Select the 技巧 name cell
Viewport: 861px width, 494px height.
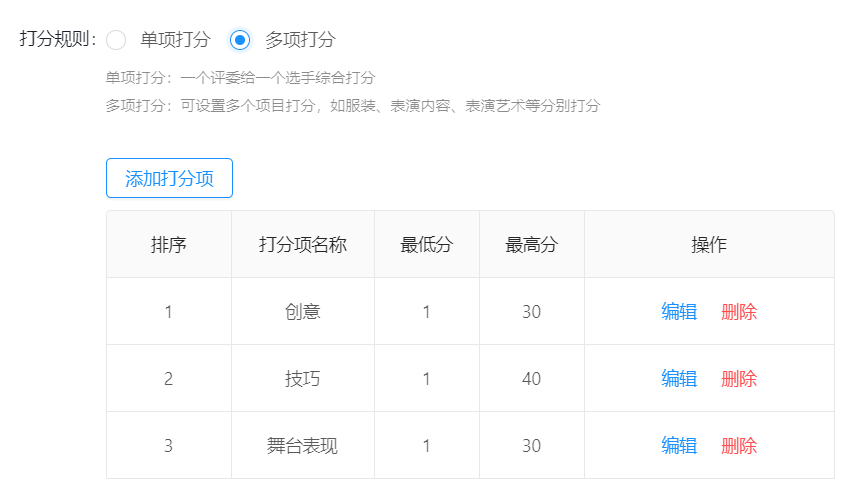[x=303, y=379]
